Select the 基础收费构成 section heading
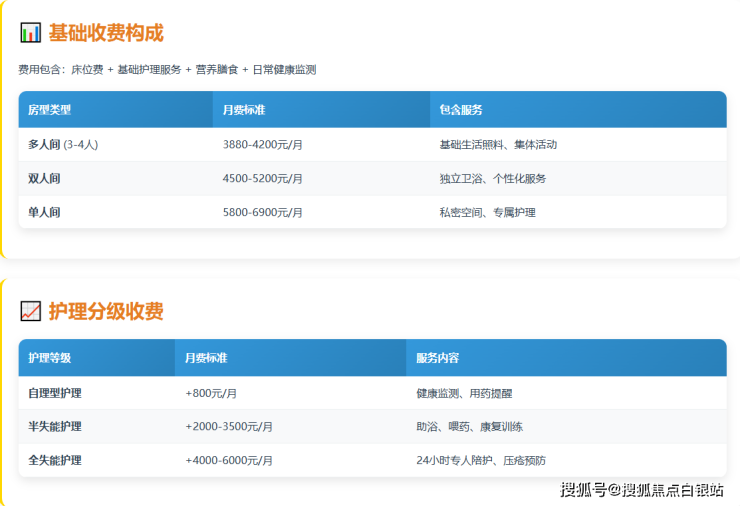The width and height of the screenshot is (740, 506). pyautogui.click(x=105, y=33)
